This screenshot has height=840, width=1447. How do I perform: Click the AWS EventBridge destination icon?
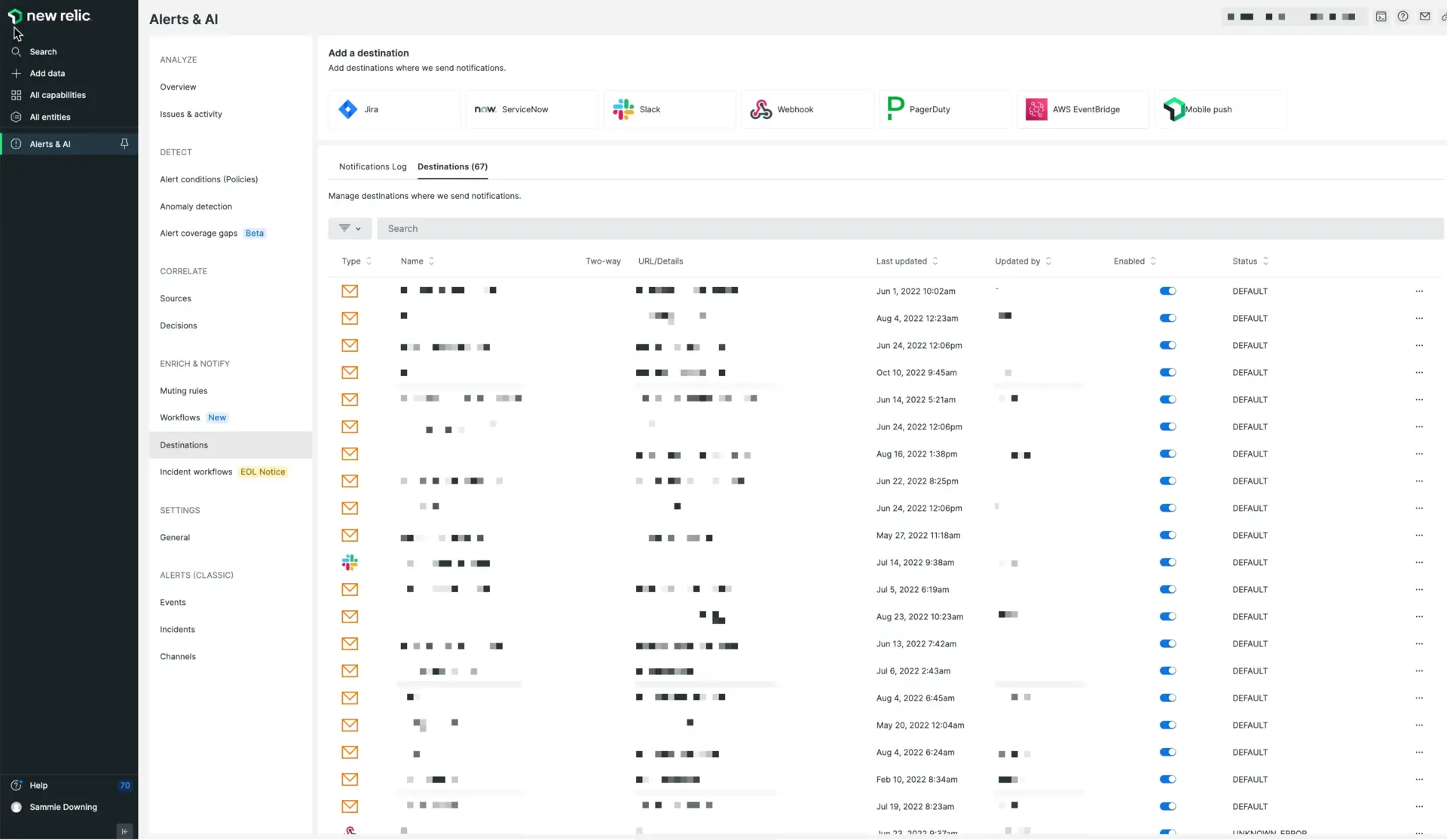[1035, 108]
